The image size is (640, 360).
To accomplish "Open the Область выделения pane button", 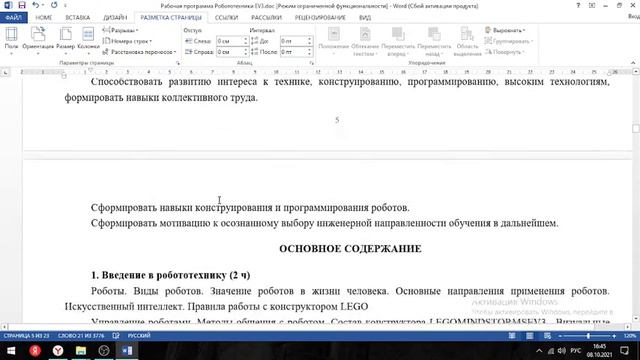I will pos(467,41).
